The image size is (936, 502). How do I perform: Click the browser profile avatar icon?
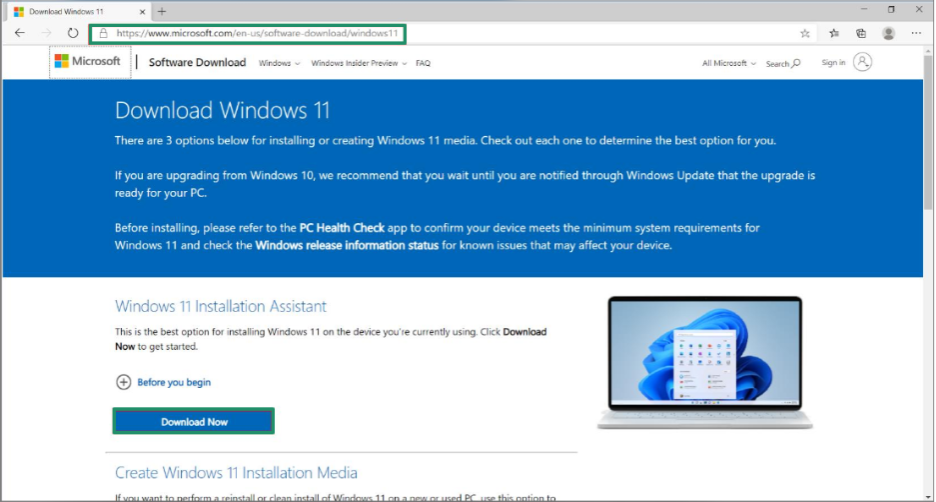888,33
